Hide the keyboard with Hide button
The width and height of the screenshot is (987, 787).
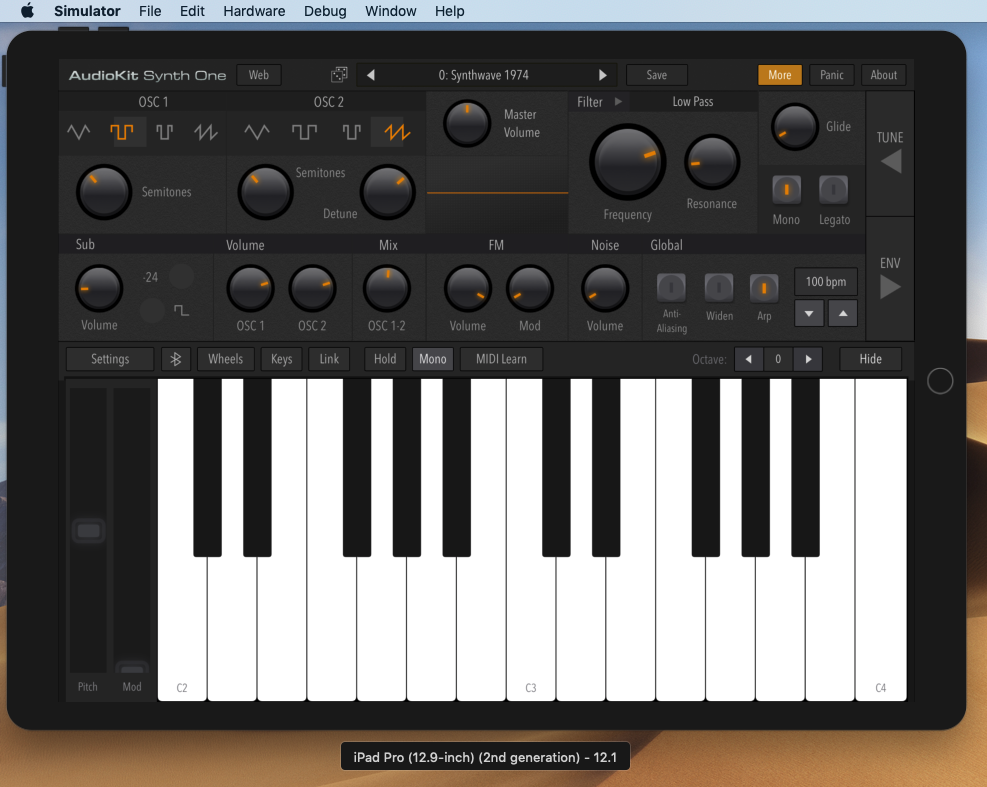[x=870, y=359]
